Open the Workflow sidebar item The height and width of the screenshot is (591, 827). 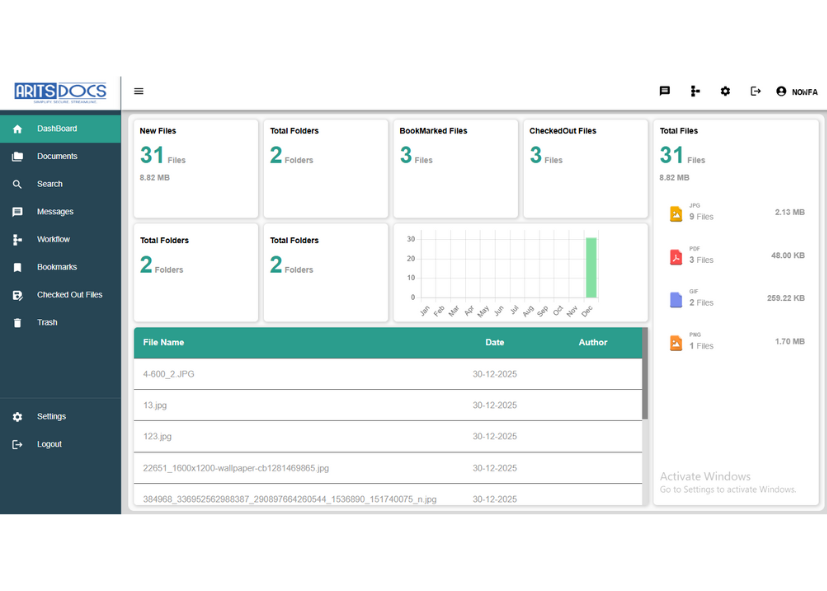53,240
